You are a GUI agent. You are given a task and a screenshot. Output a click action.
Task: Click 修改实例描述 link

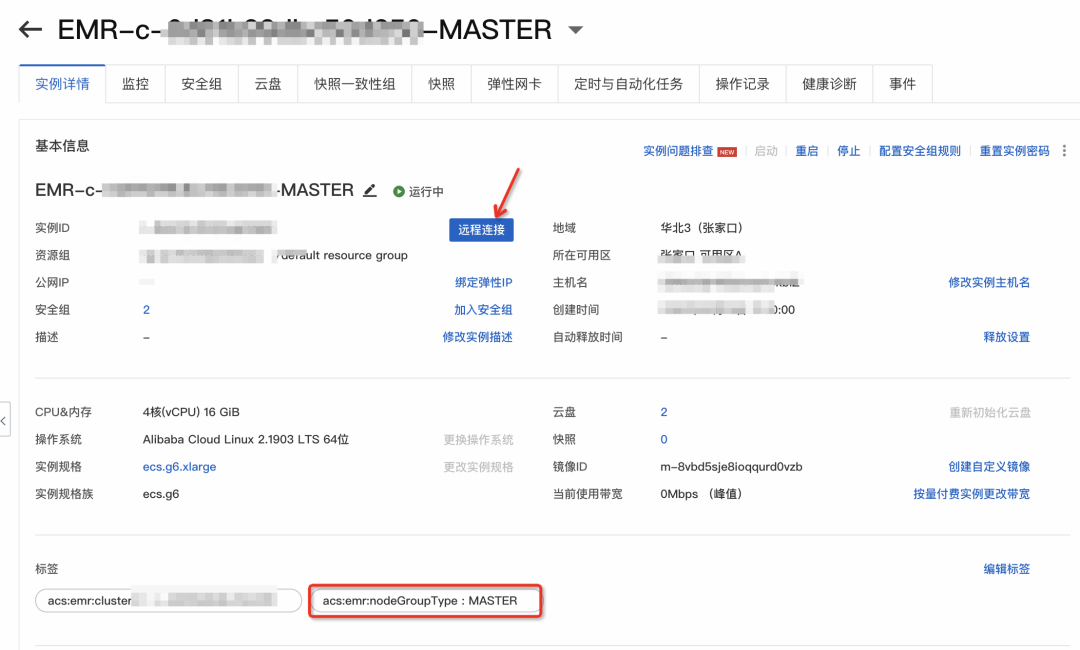pos(477,337)
